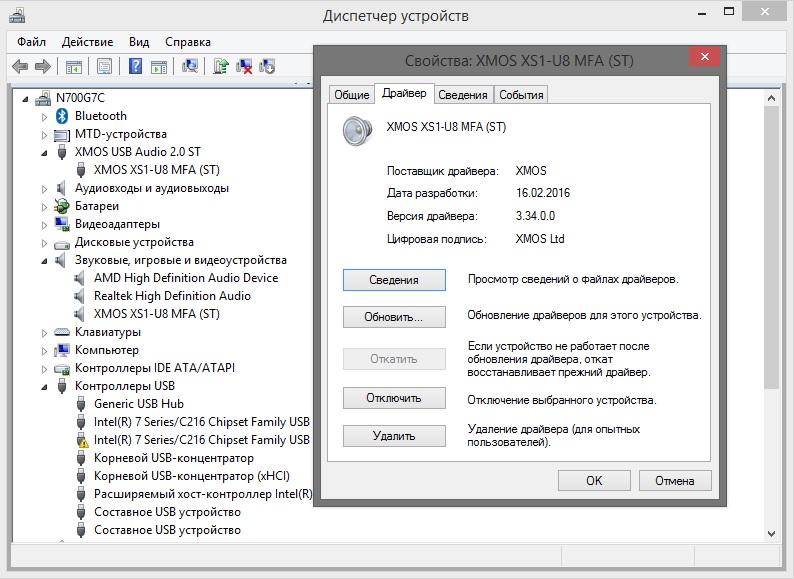Expand the Клавиатуры node

point(45,333)
